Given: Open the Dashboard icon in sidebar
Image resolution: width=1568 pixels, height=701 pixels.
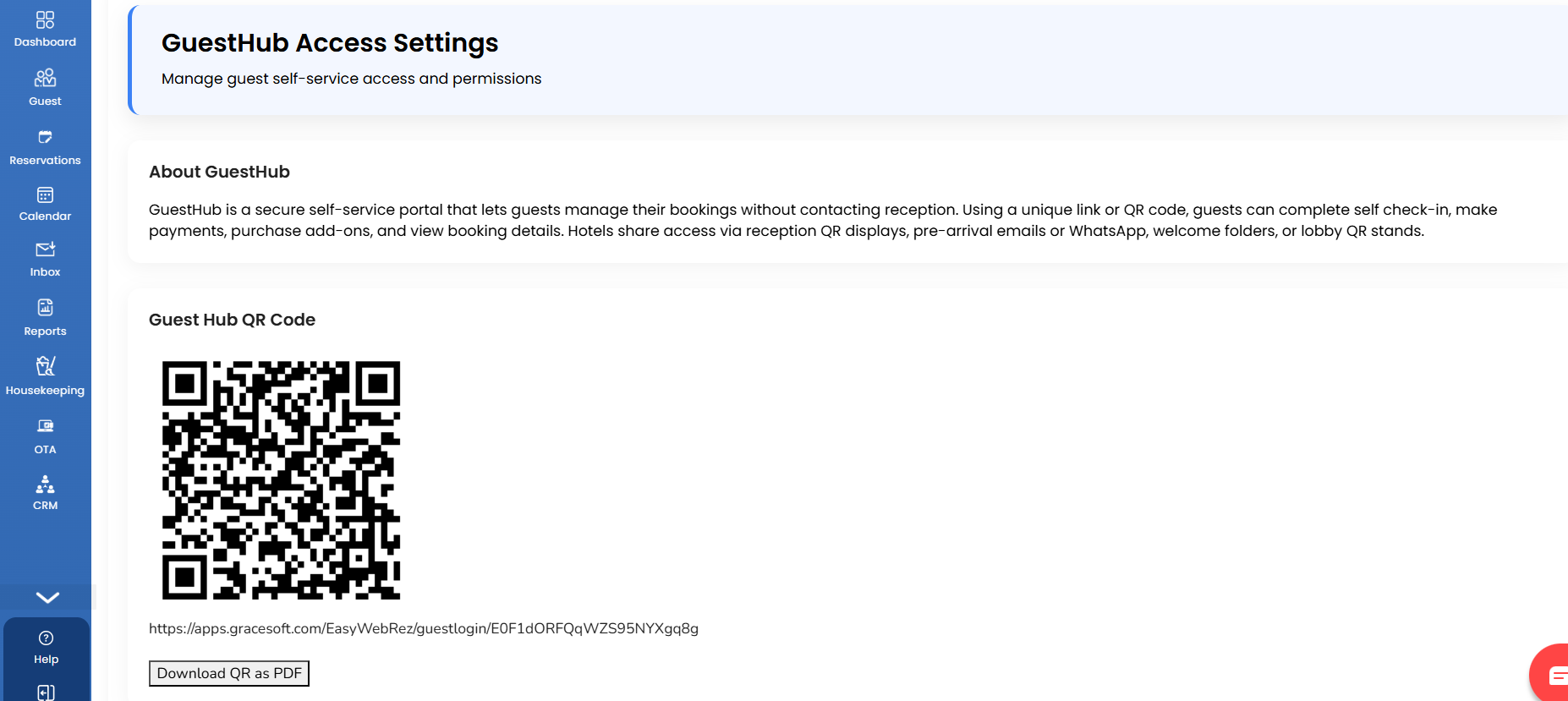Looking at the screenshot, I should [x=45, y=19].
